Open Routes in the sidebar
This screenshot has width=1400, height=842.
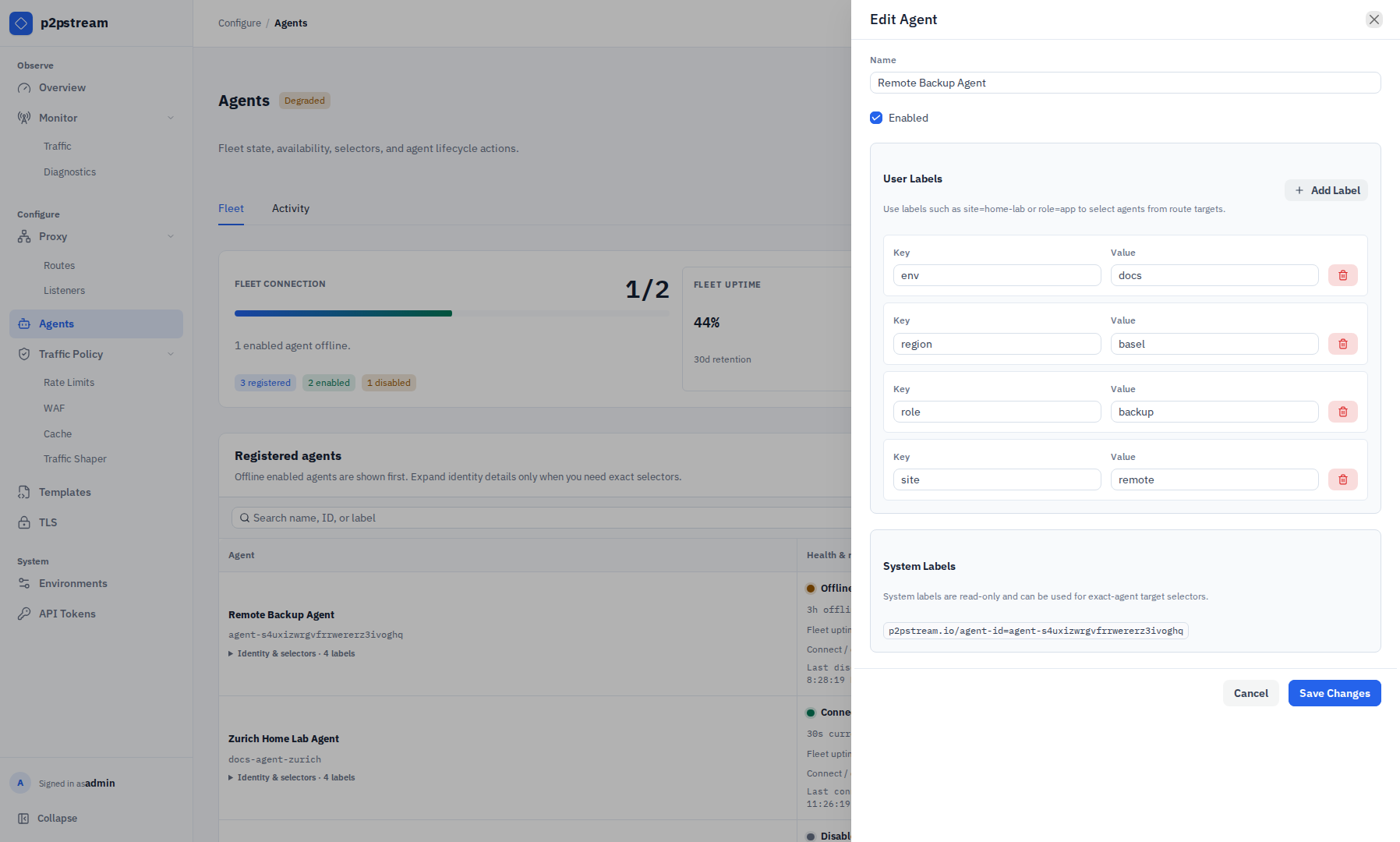tap(59, 265)
